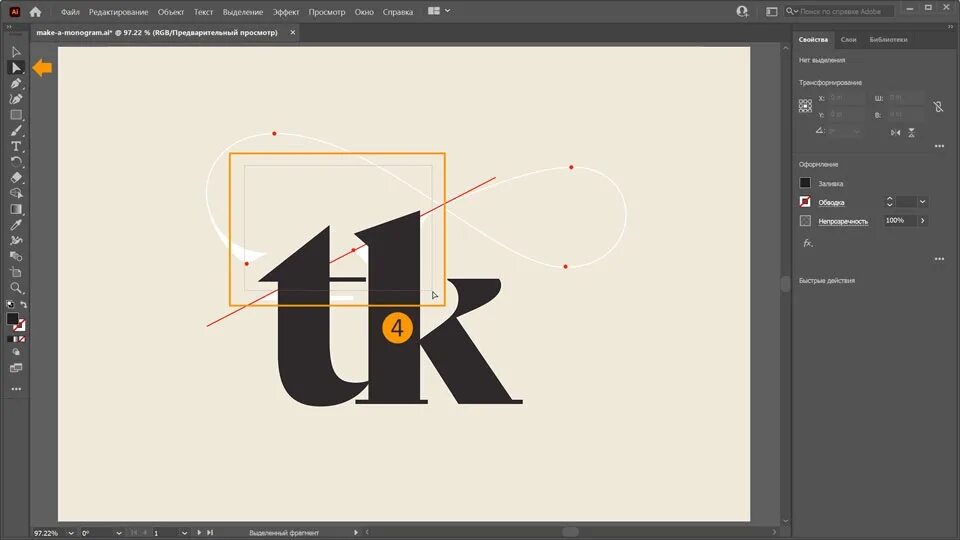Switch to the Свойства tab

[x=813, y=39]
